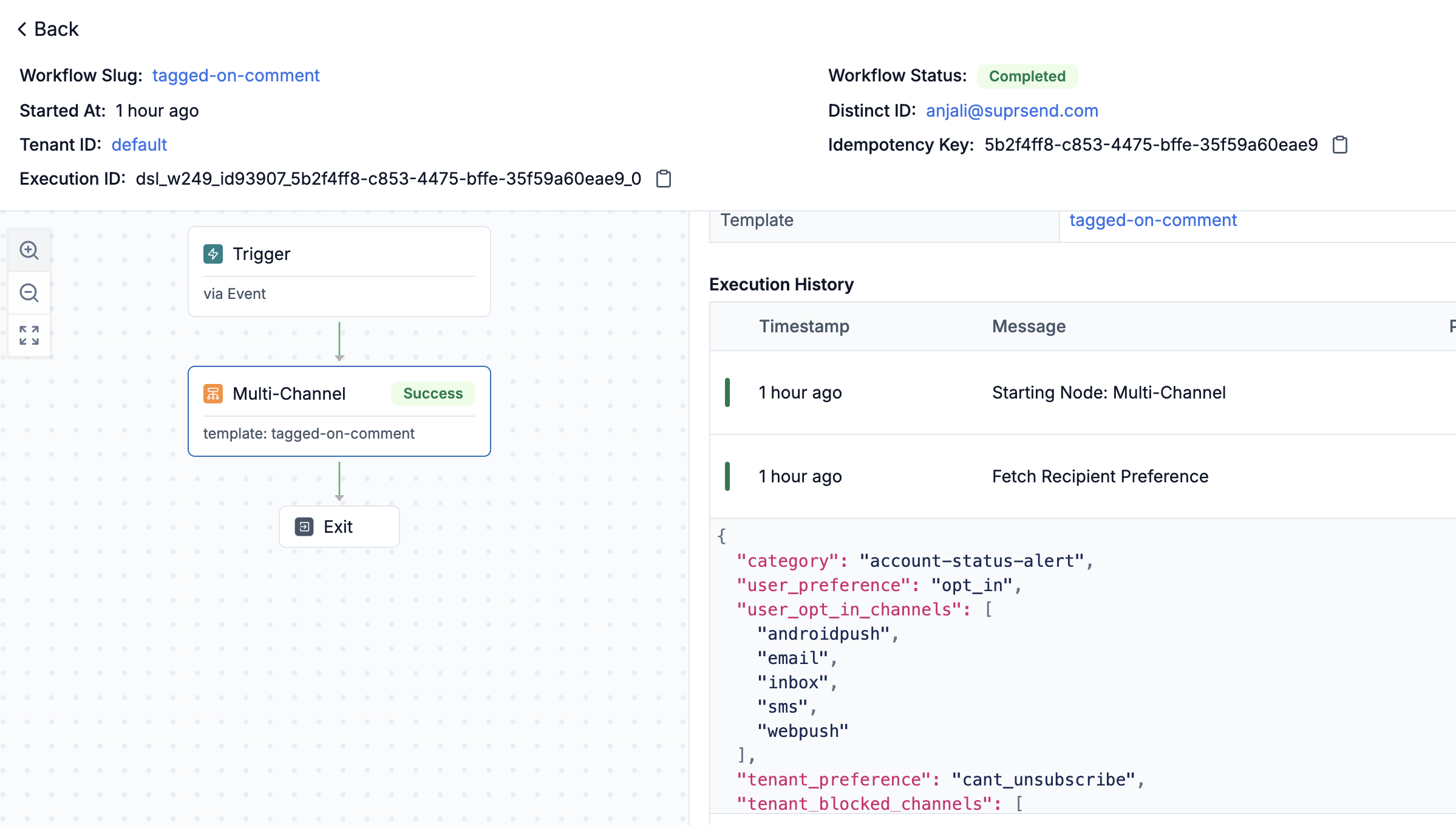Viewport: 1456px width, 825px height.
Task: Click the canvas zoom out icon
Action: (29, 293)
